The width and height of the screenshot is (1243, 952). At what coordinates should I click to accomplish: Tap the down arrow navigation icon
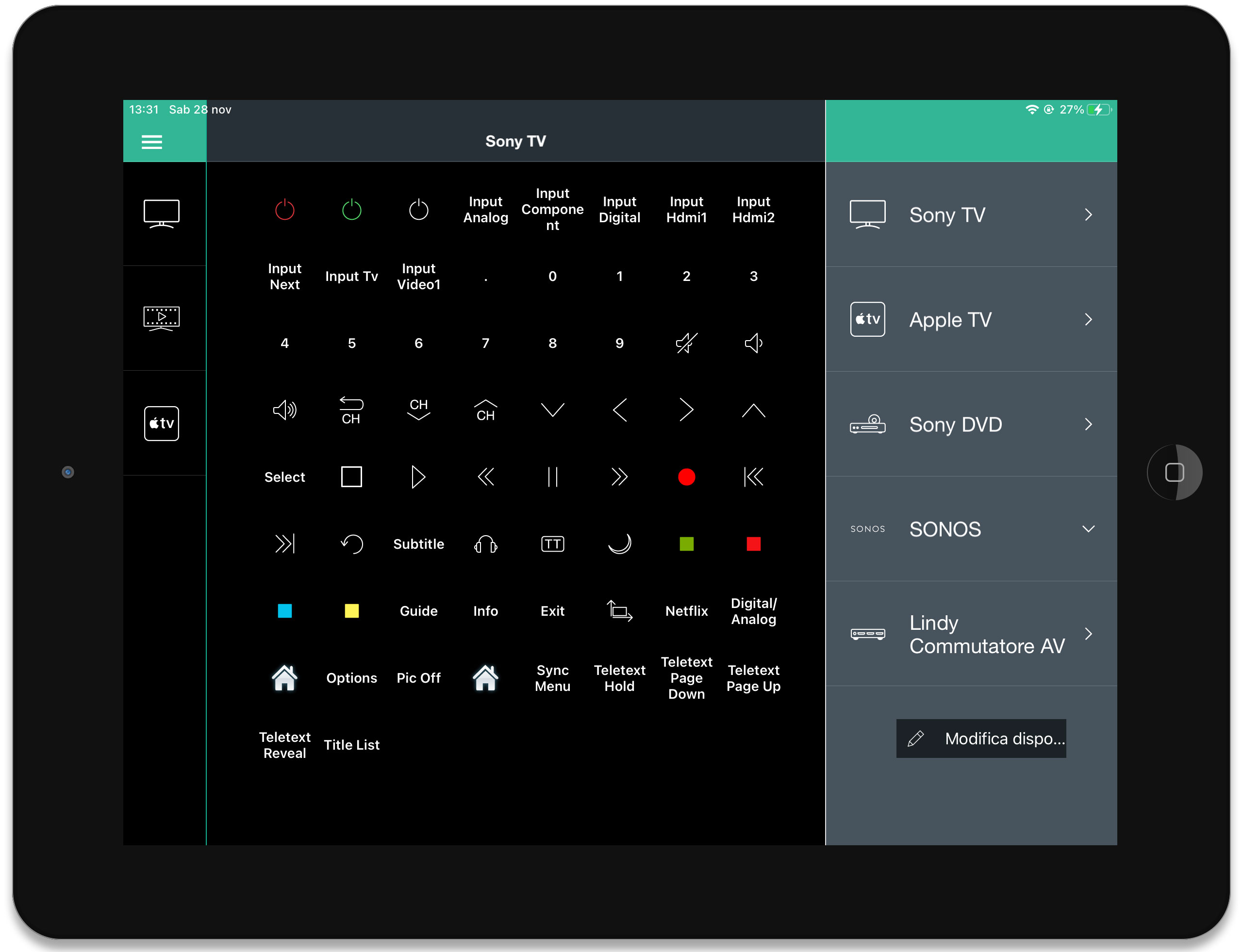pyautogui.click(x=552, y=410)
